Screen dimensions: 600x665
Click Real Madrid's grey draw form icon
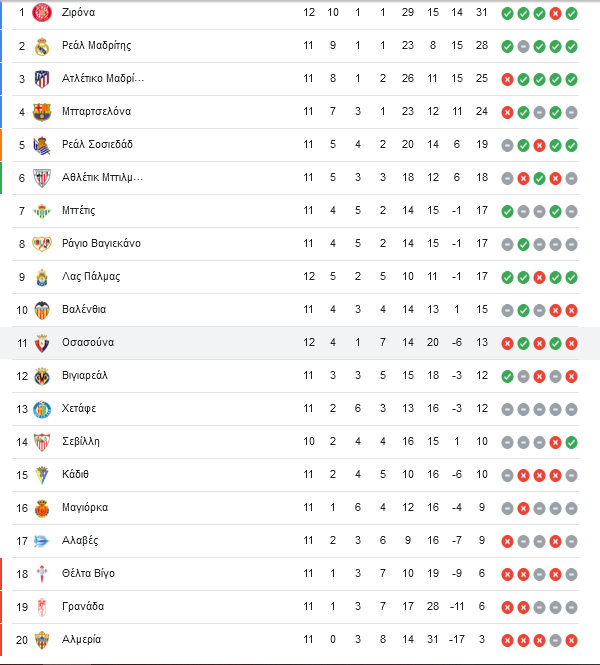coord(523,47)
